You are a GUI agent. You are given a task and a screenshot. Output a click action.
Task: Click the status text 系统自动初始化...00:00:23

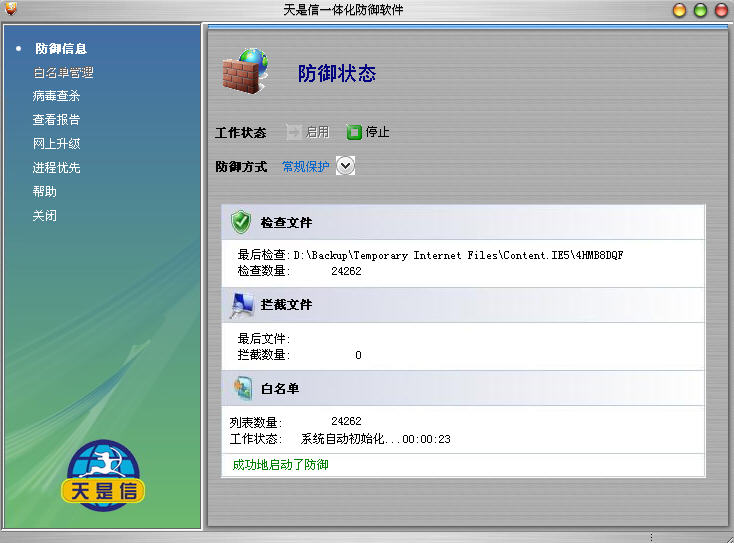click(375, 439)
